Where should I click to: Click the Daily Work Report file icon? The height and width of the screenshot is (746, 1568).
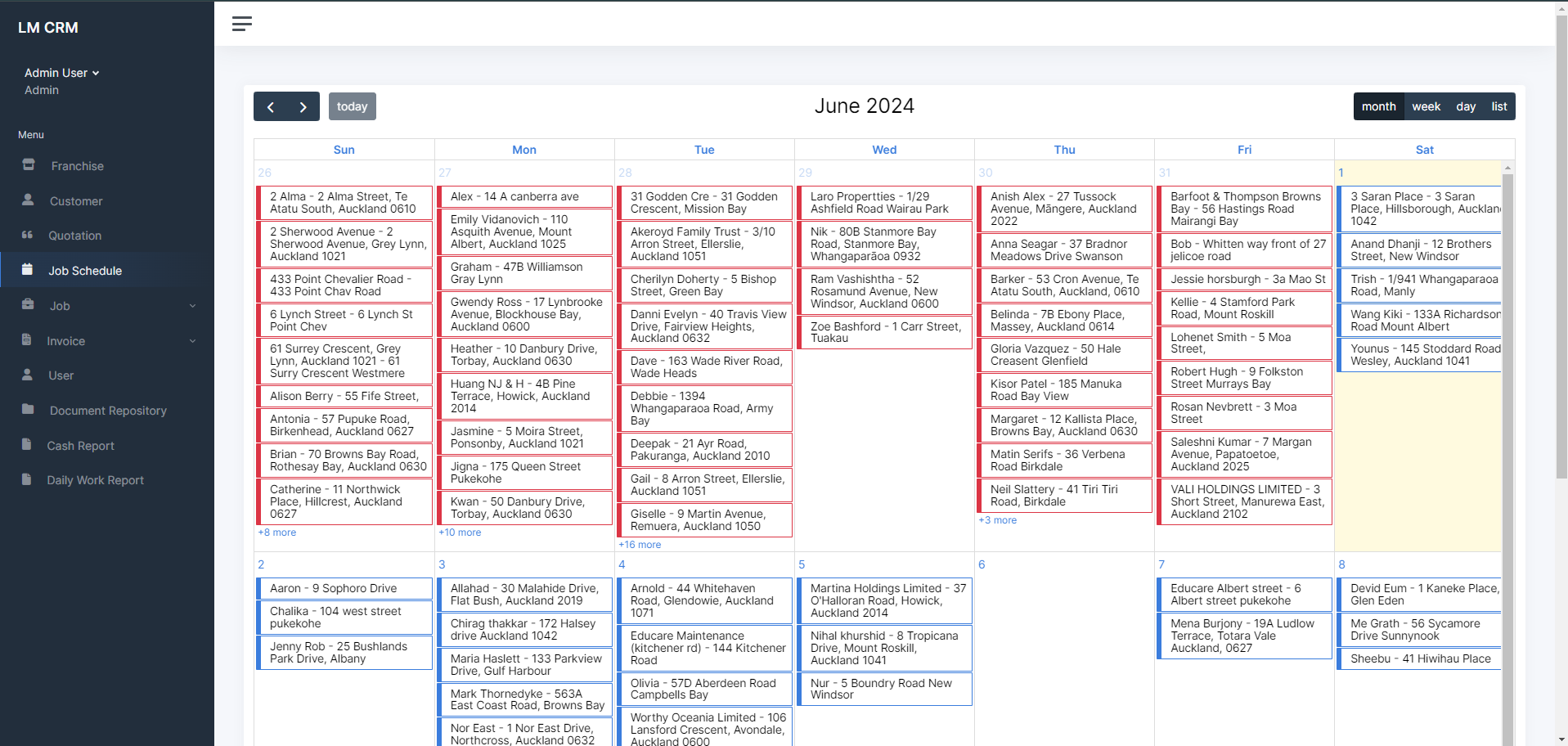[x=26, y=479]
